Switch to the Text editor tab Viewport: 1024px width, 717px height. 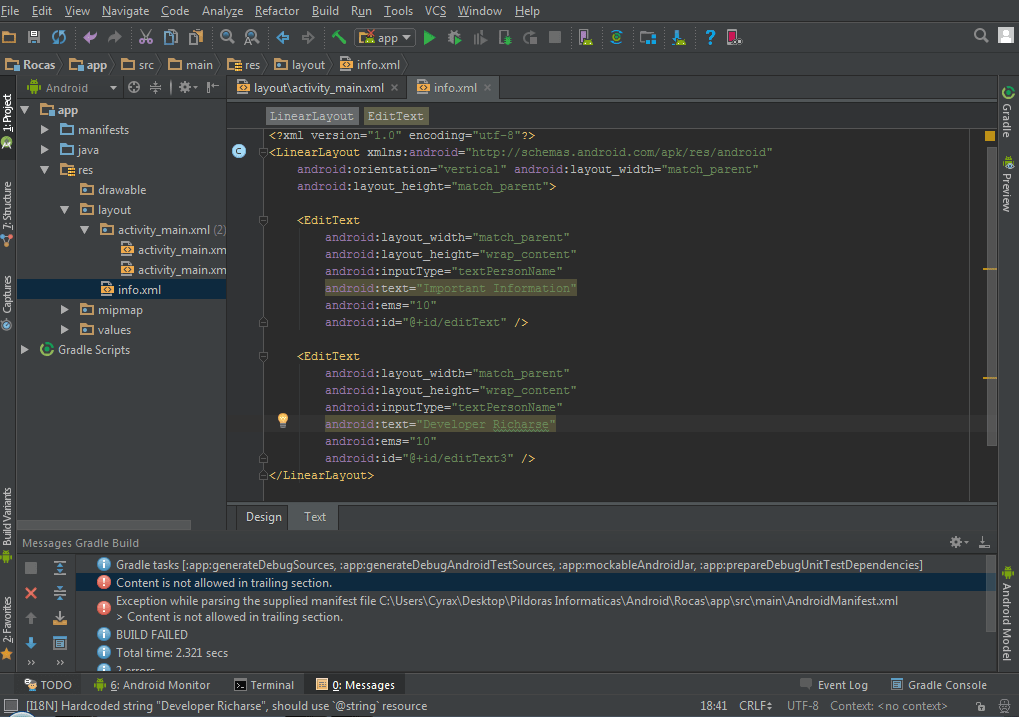[315, 517]
